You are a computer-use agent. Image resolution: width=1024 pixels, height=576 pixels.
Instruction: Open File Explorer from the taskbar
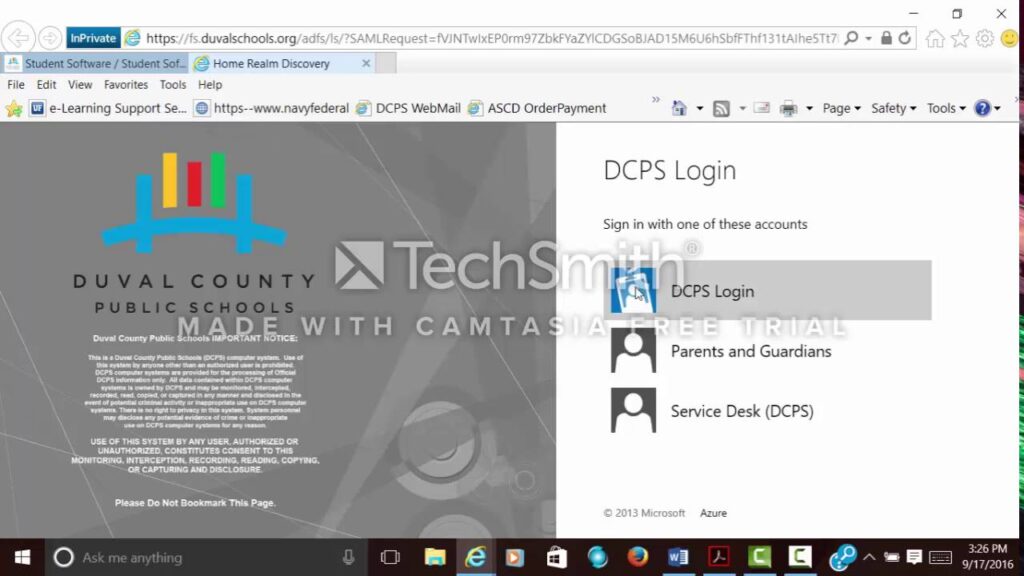[x=435, y=558]
